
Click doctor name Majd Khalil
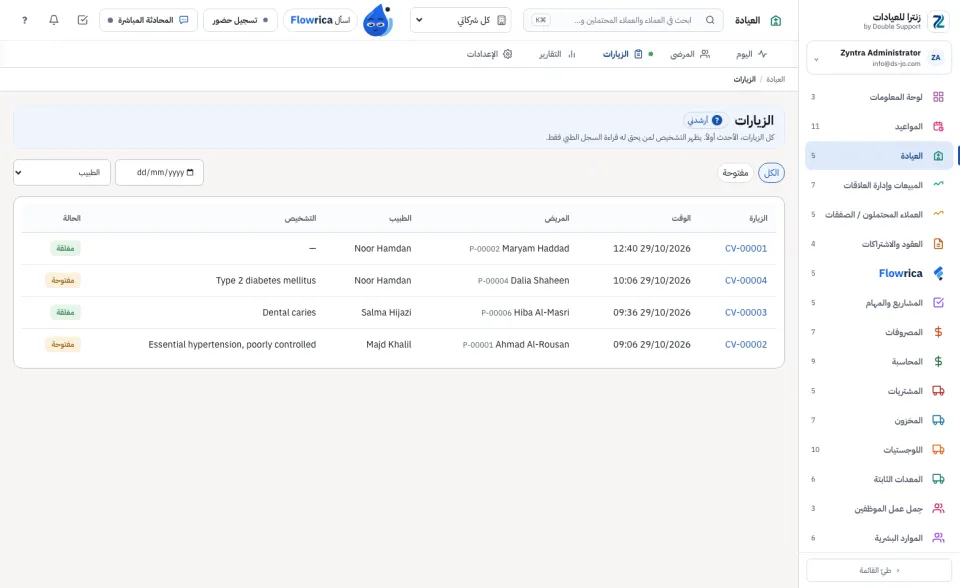point(389,344)
